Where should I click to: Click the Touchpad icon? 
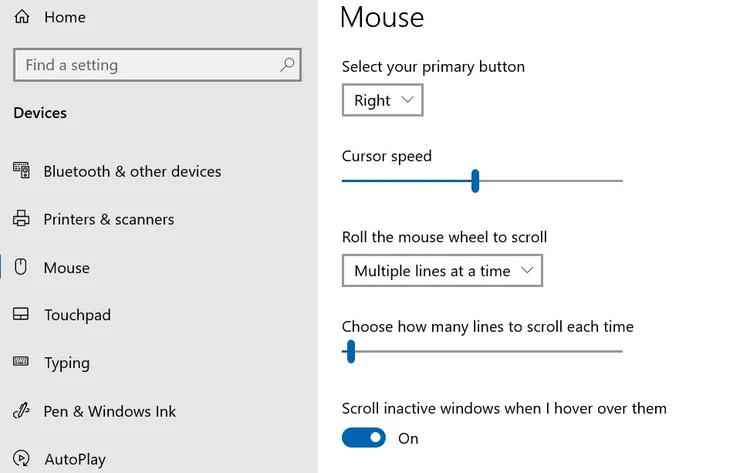[x=22, y=315]
